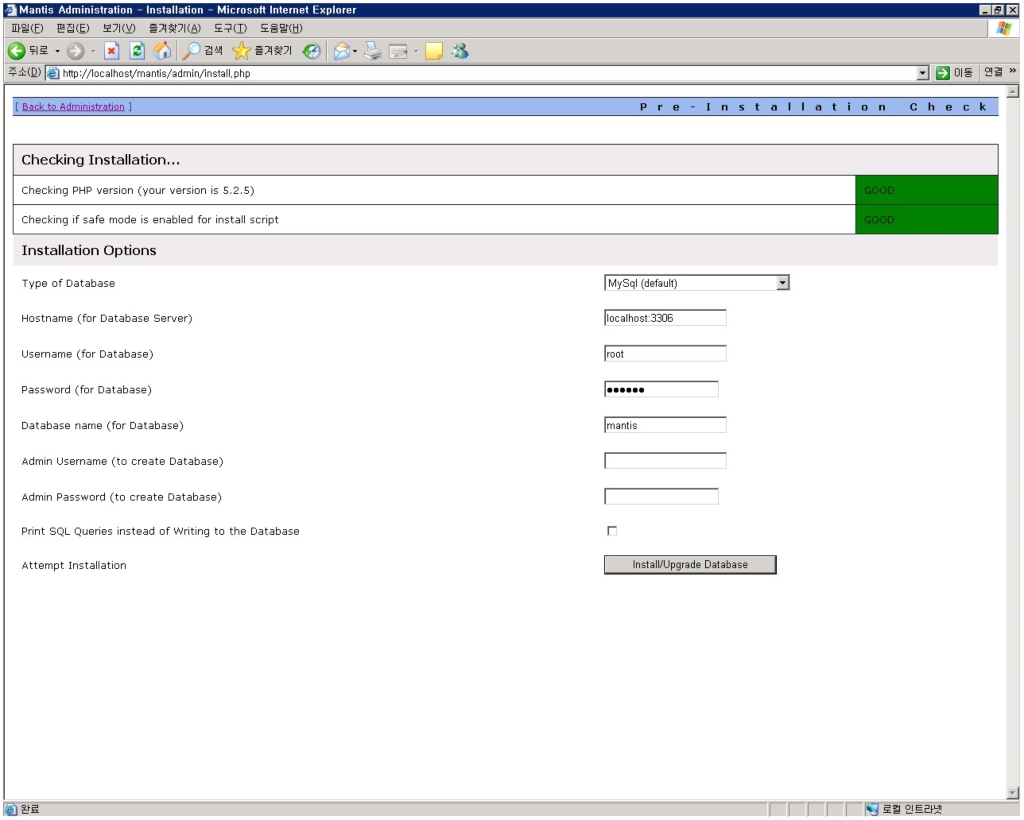1024x820 pixels.
Task: Click the Install/Upgrade Database button
Action: pos(690,565)
